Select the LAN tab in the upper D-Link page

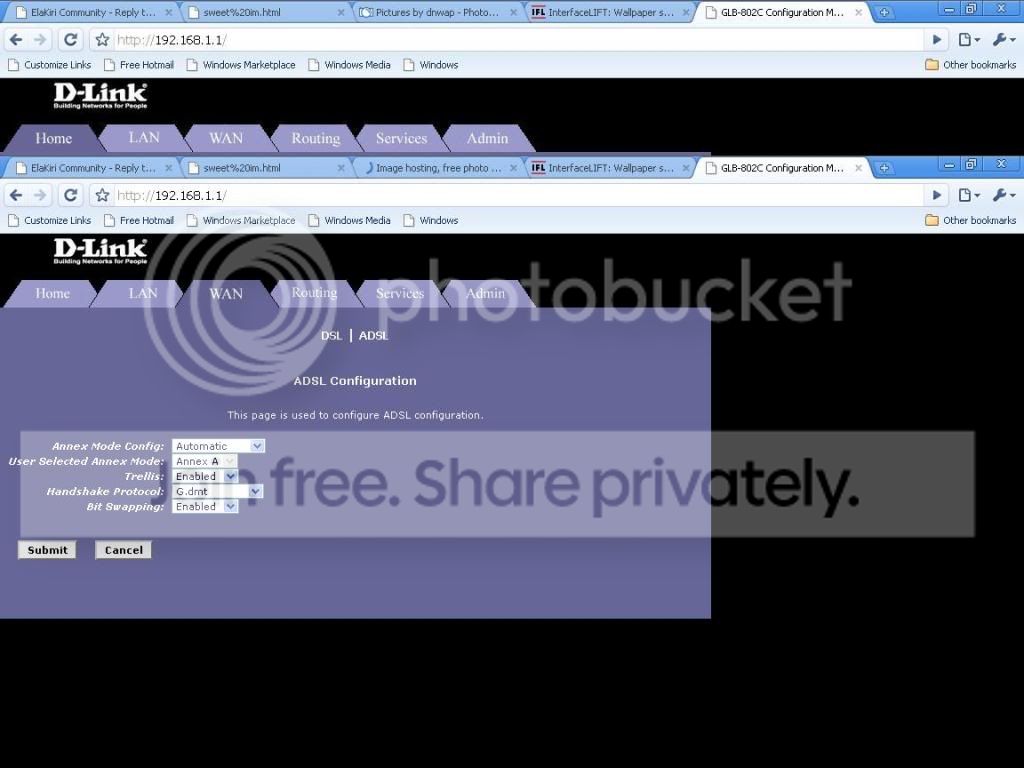(144, 138)
